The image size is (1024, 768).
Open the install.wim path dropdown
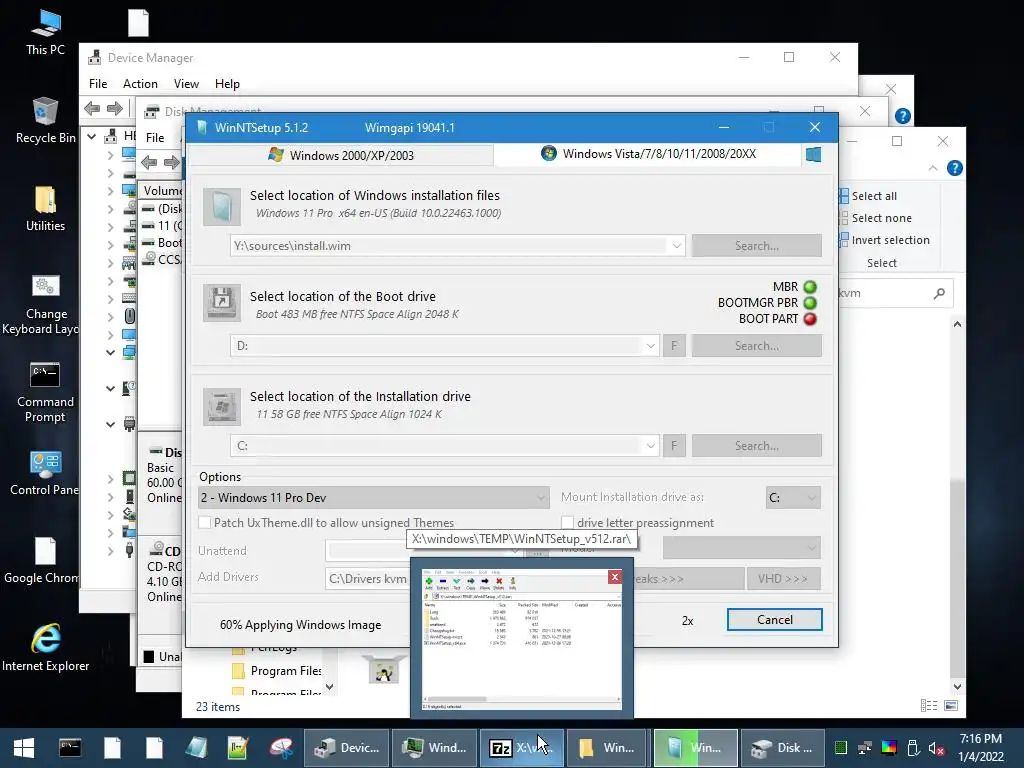(x=677, y=246)
